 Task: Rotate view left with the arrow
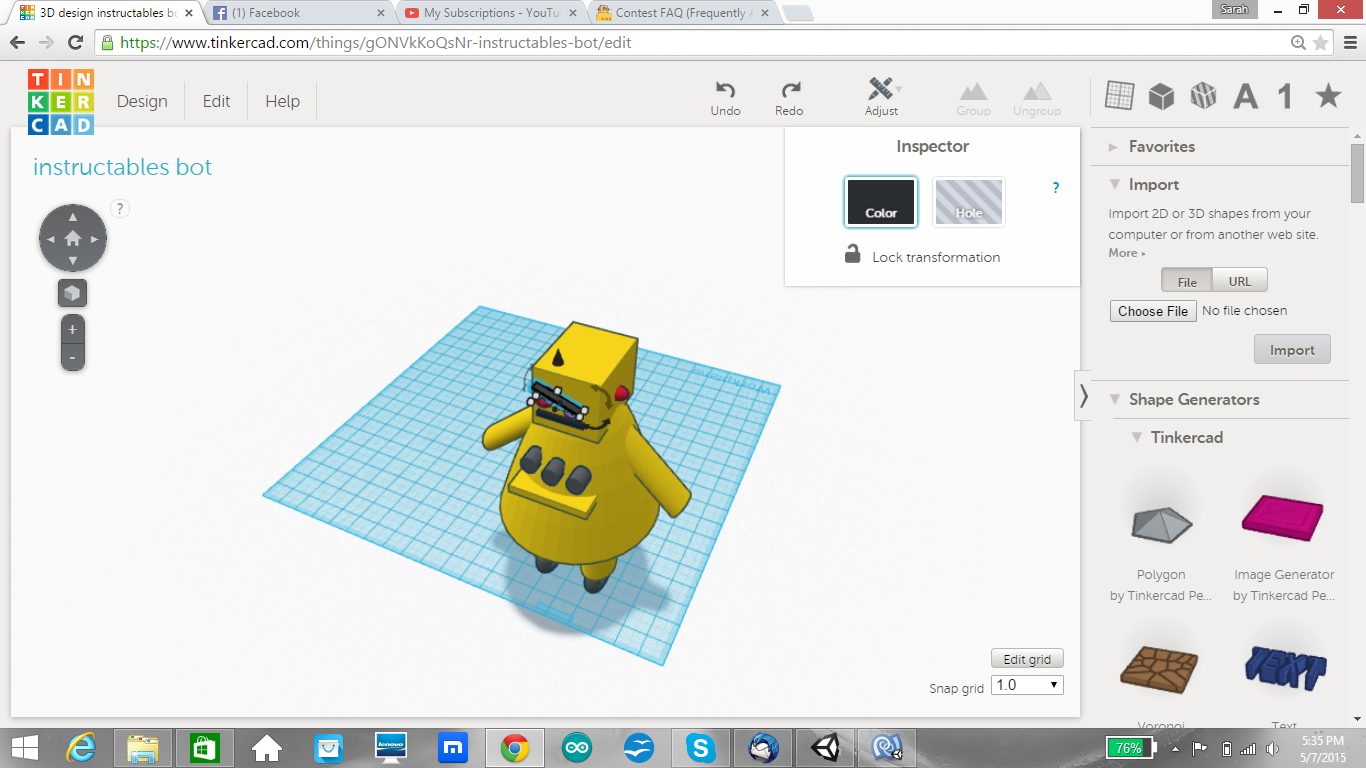(x=51, y=239)
